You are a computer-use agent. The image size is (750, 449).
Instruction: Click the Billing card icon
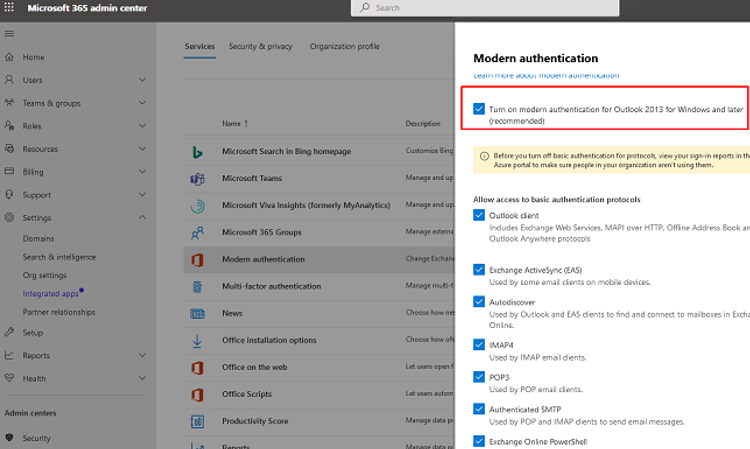9,171
